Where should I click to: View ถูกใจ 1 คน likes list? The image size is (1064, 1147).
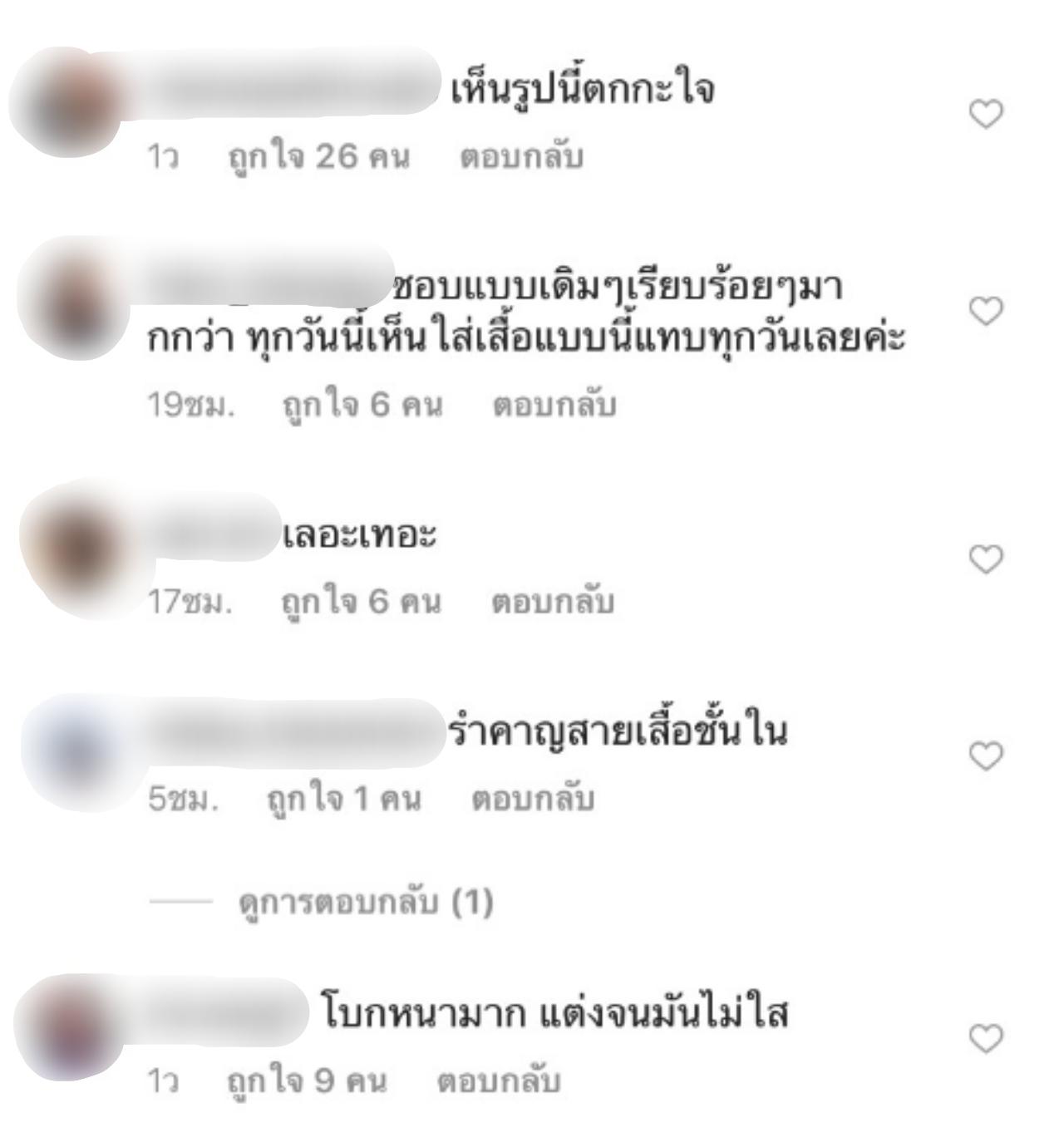tap(344, 799)
